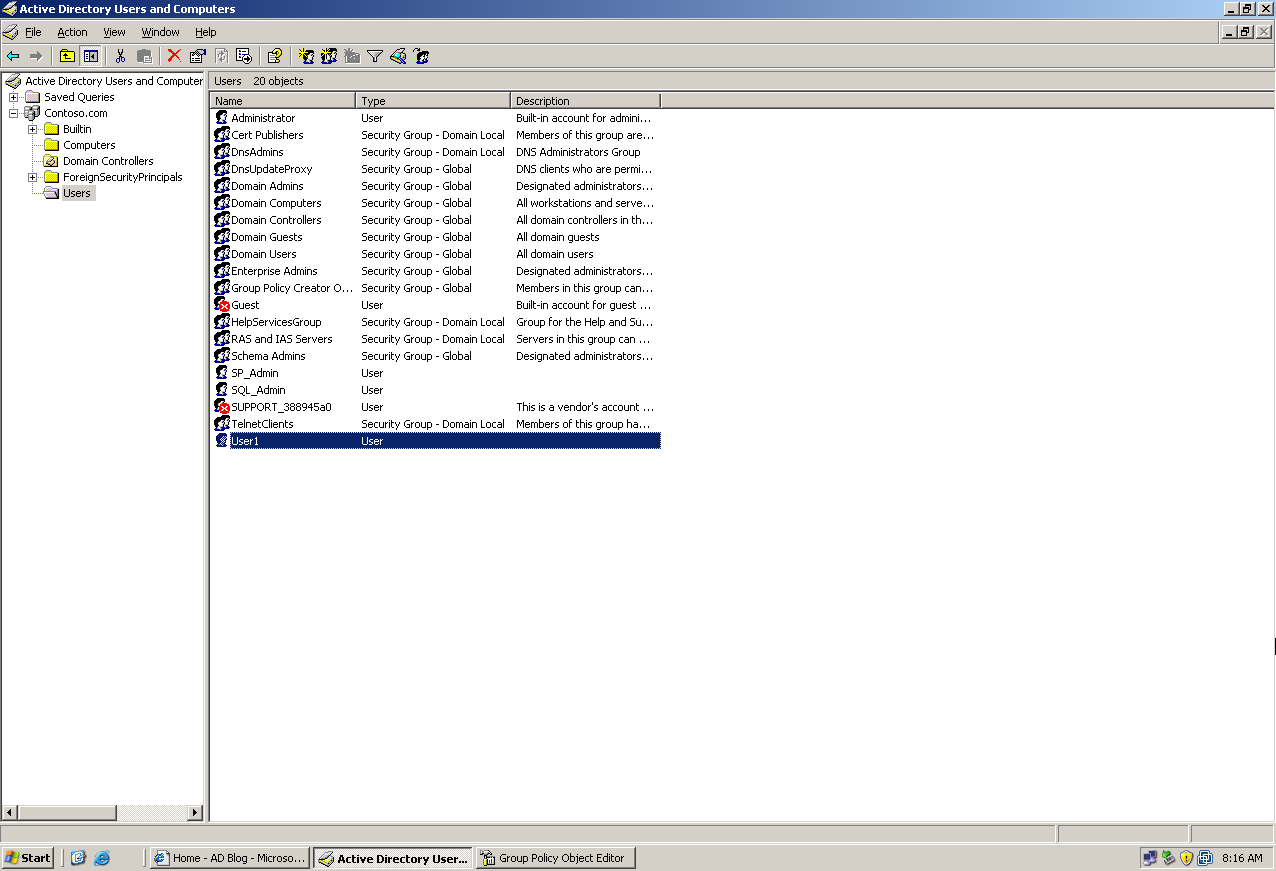Click the Administrator user icon

click(x=222, y=118)
